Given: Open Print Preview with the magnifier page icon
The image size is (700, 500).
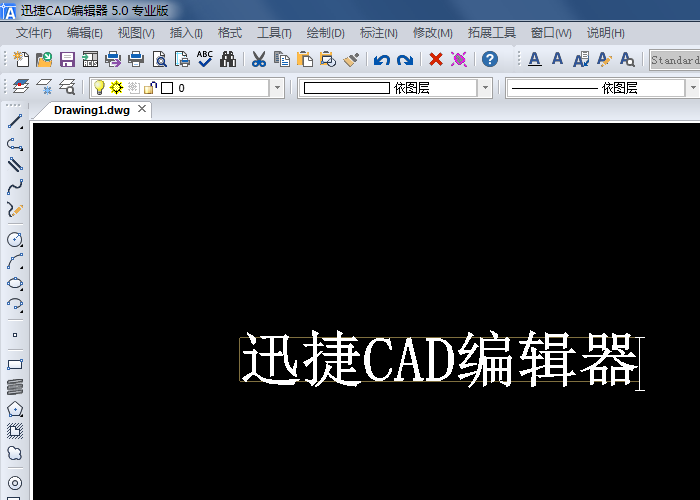Looking at the screenshot, I should click(x=159, y=59).
